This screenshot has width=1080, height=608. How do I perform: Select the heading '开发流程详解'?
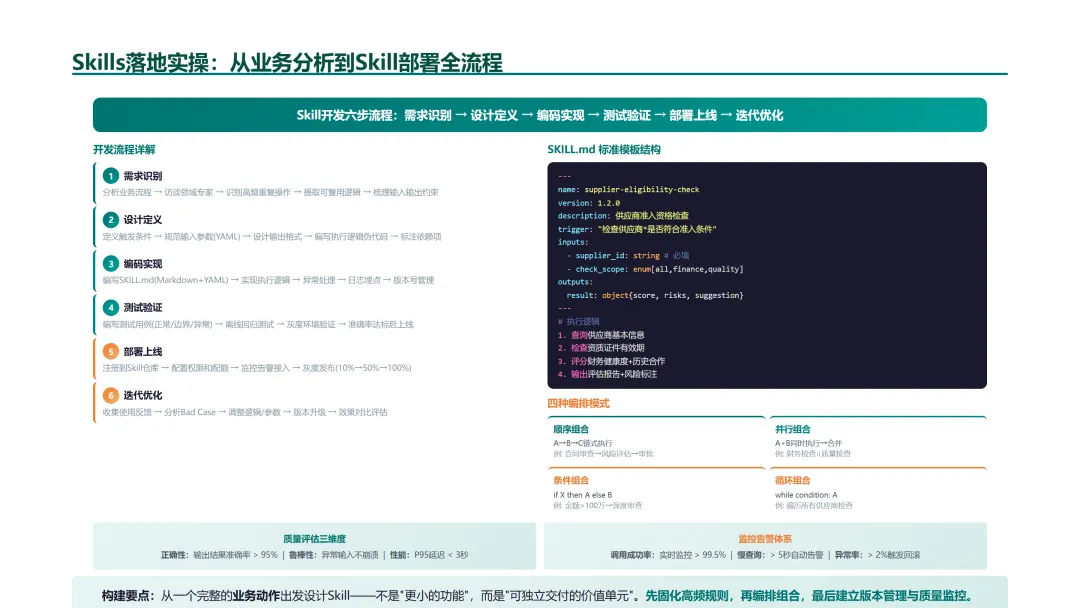124,149
